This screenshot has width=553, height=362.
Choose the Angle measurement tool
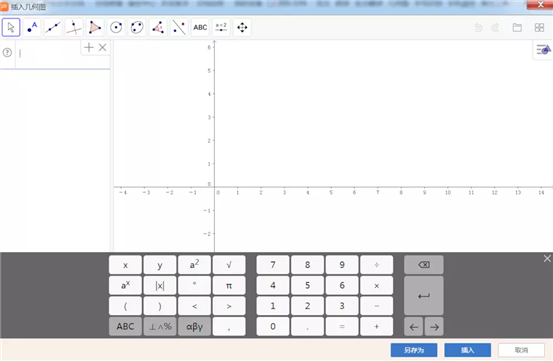click(x=158, y=28)
